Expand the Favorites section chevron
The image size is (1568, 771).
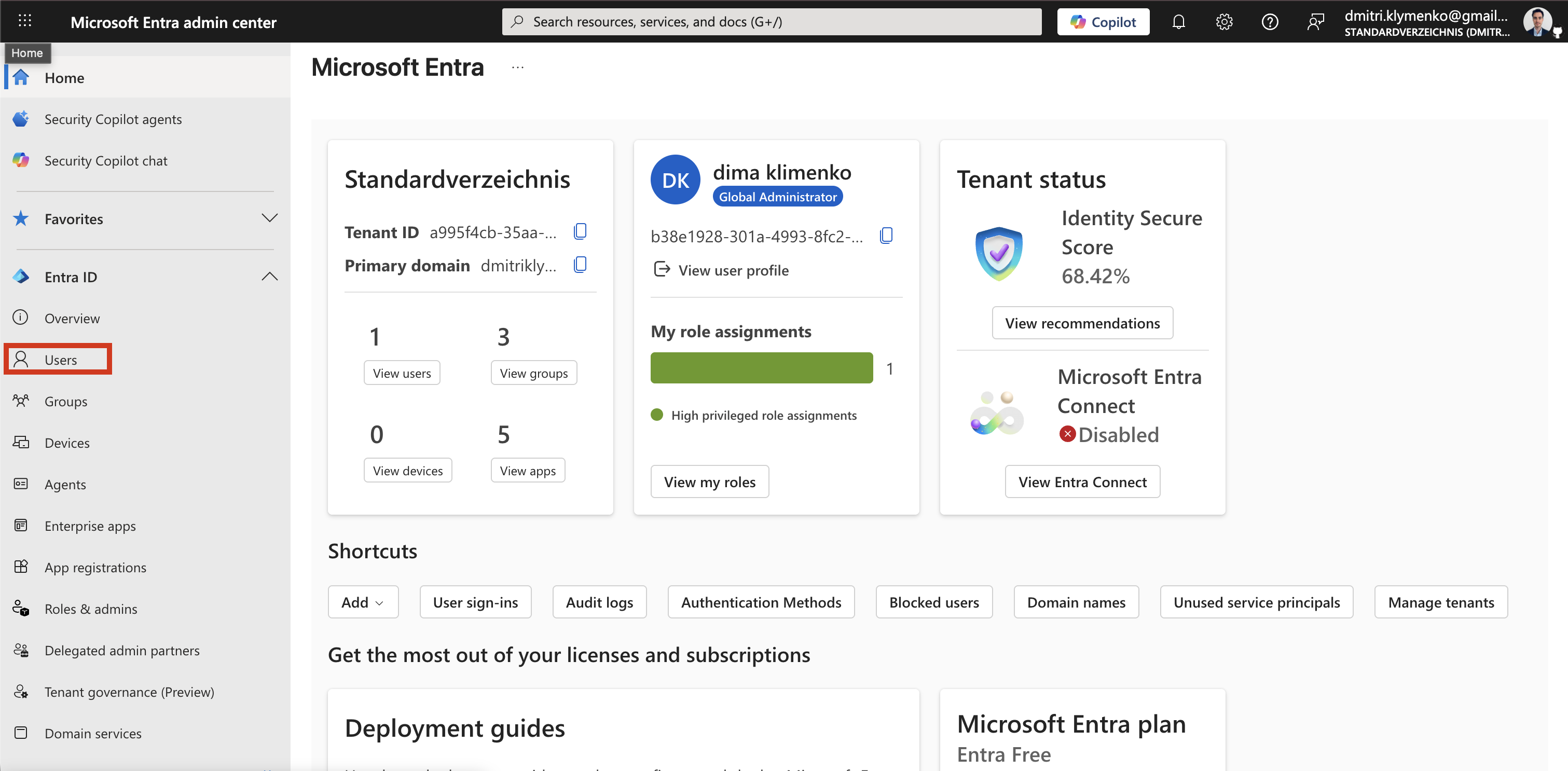point(270,218)
